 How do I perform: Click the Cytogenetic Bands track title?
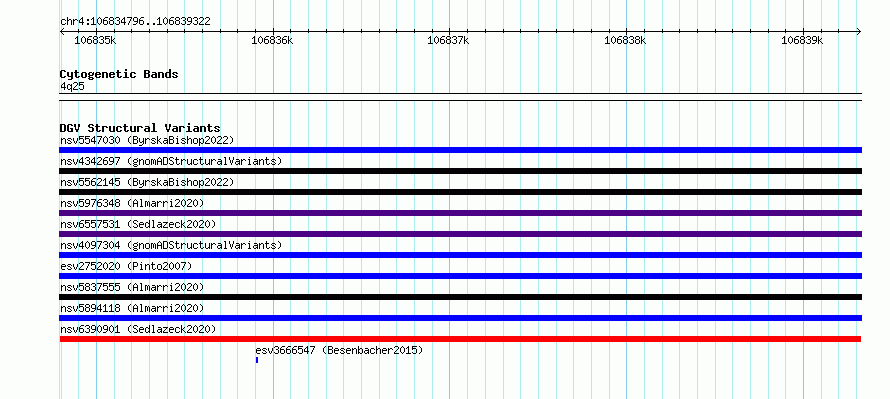tap(119, 74)
